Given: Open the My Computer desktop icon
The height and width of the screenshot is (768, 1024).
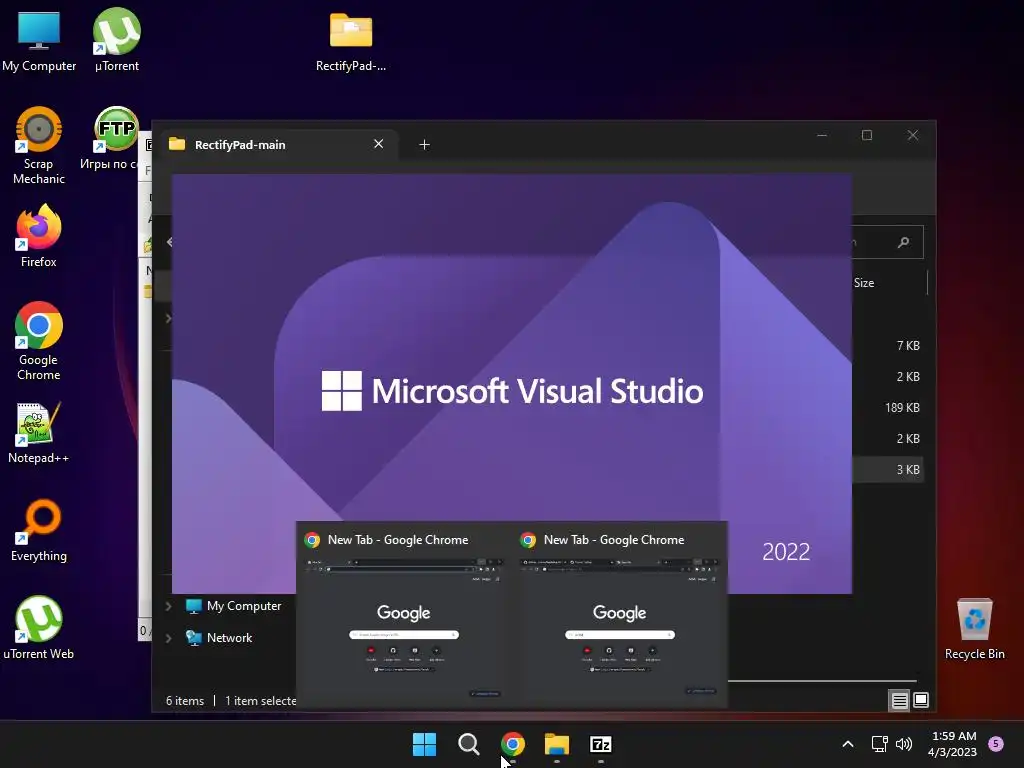Looking at the screenshot, I should pyautogui.click(x=39, y=39).
